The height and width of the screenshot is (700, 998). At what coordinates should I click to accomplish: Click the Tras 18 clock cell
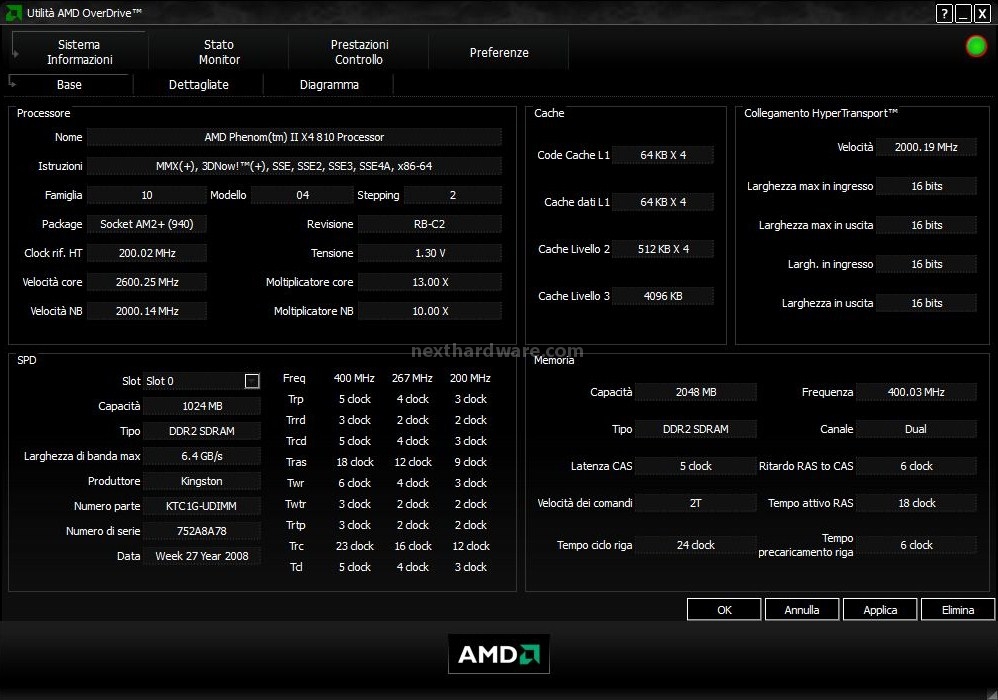[355, 462]
